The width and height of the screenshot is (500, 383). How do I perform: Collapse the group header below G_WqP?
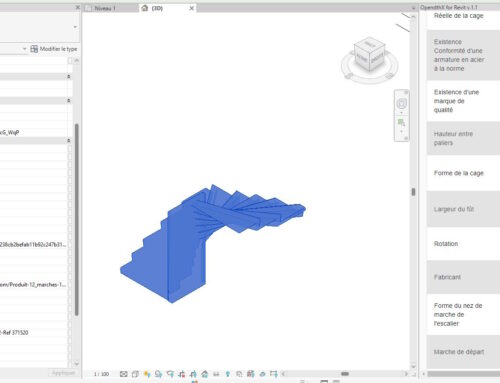coord(69,141)
